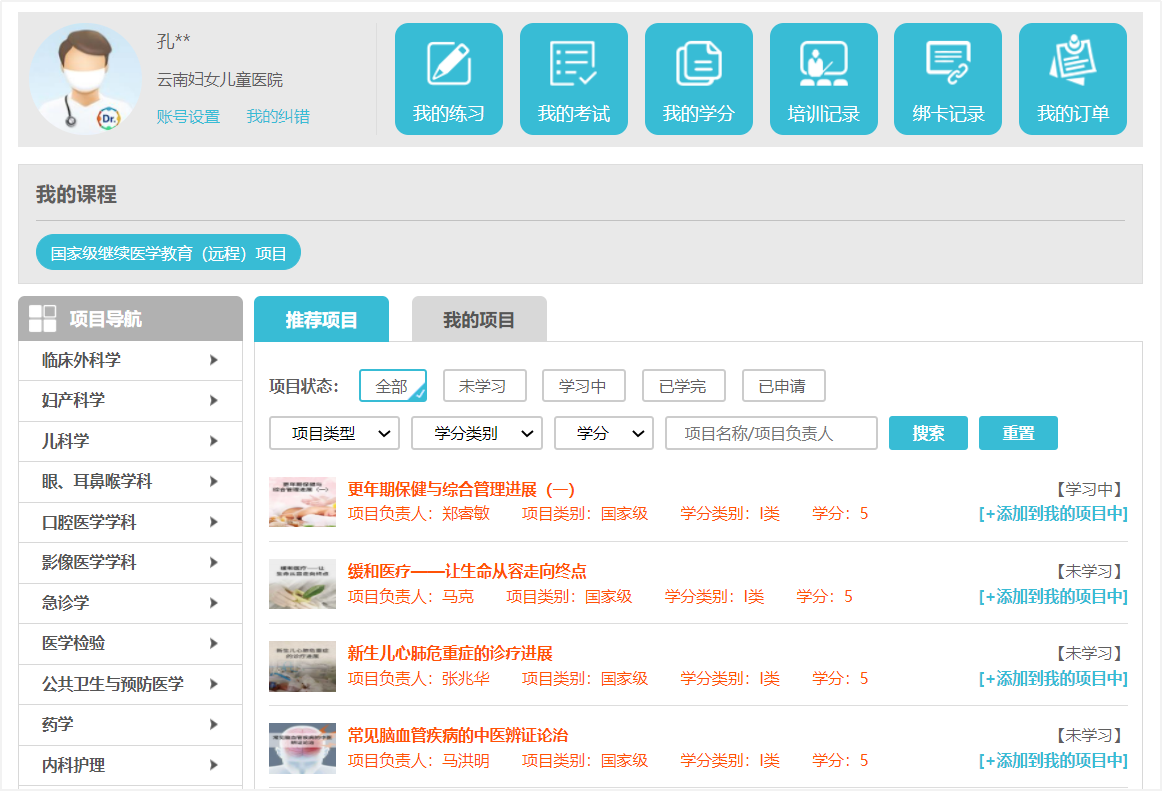Click the doctor avatar picture

[x=85, y=79]
